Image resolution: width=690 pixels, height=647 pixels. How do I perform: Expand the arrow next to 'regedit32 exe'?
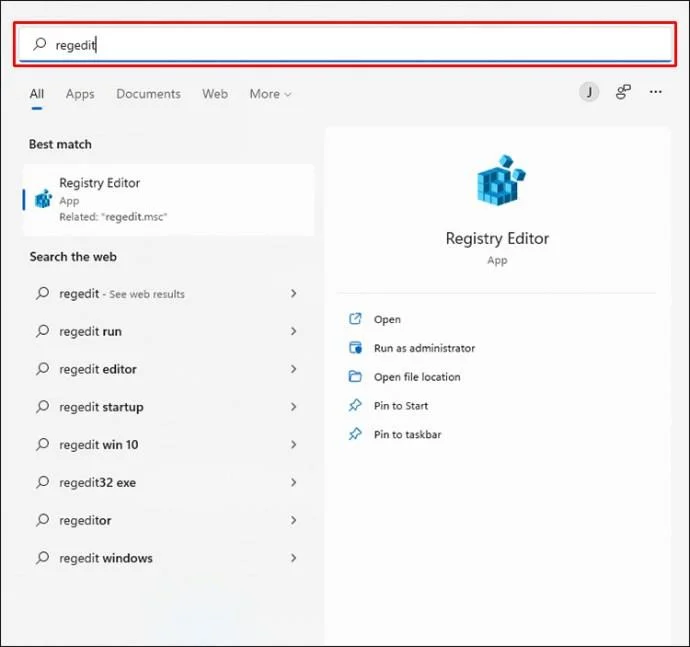coord(294,482)
